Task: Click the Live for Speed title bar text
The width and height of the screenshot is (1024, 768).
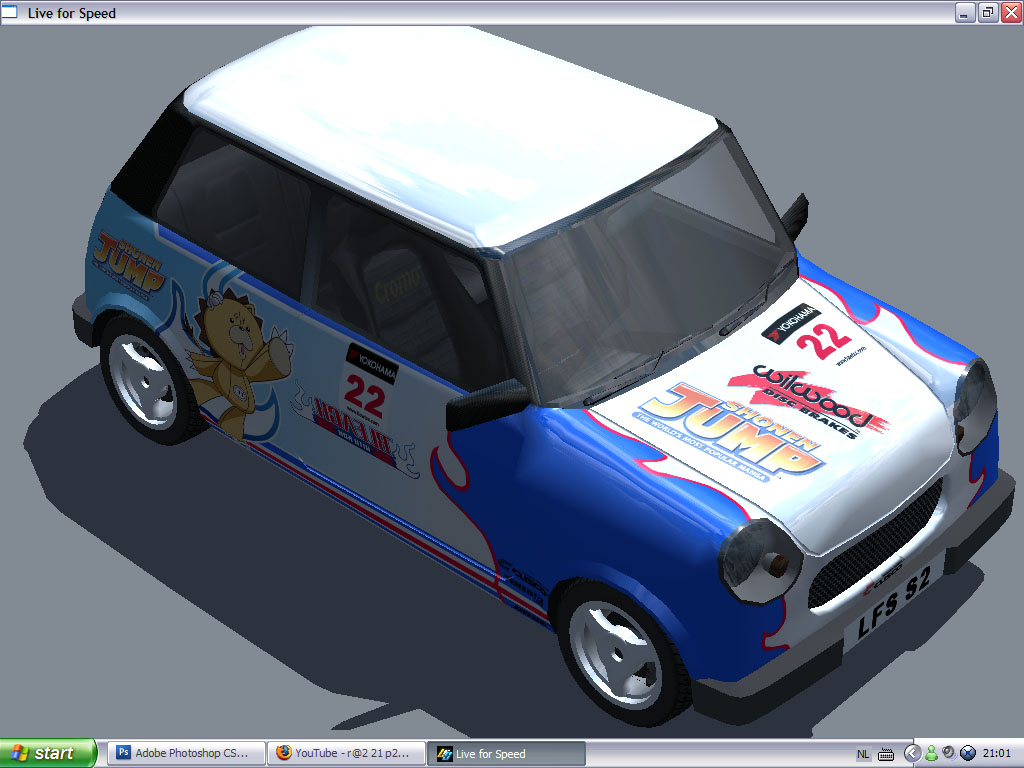Action: 72,13
